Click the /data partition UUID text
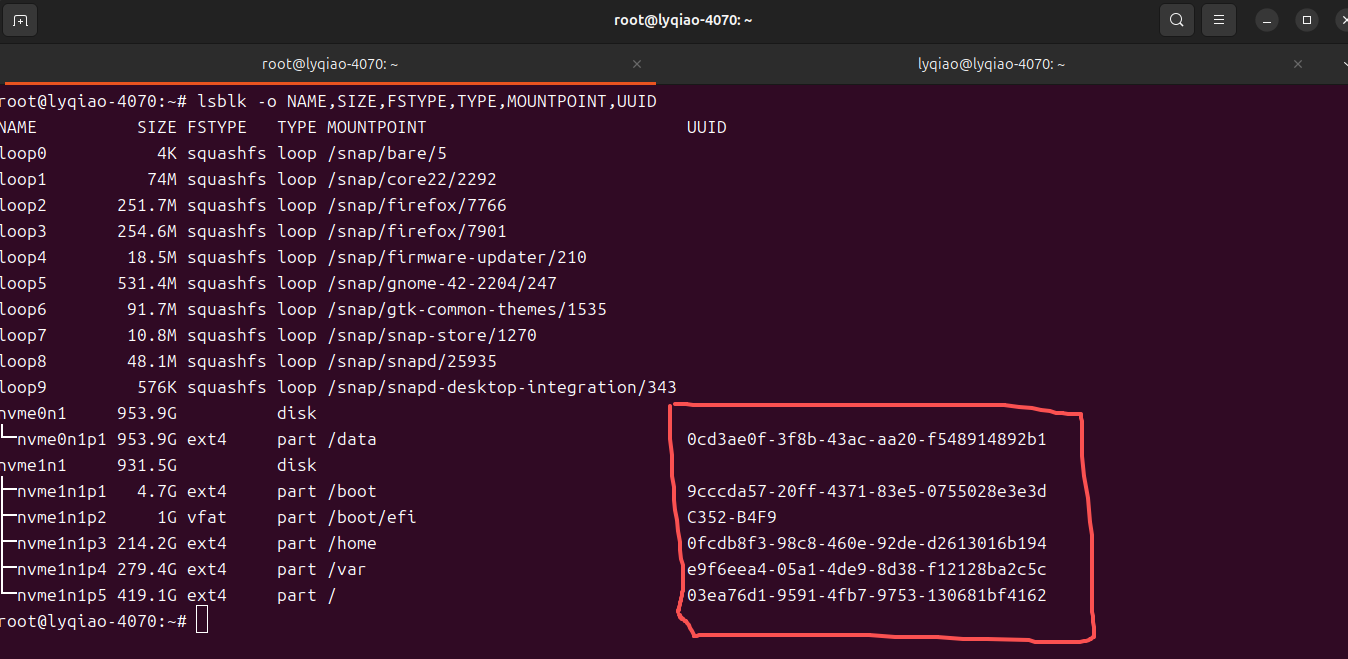This screenshot has width=1348, height=659. coord(866,439)
